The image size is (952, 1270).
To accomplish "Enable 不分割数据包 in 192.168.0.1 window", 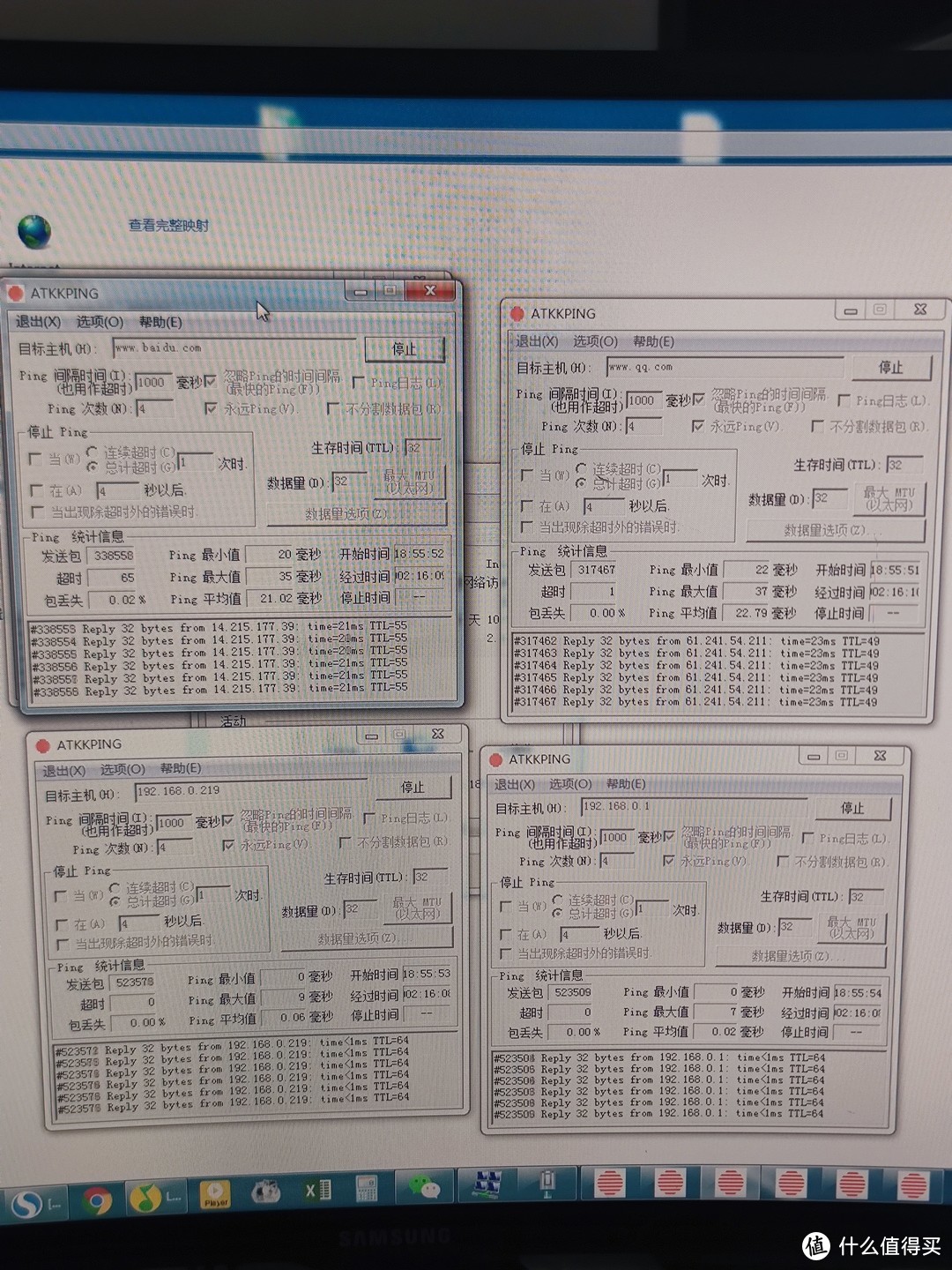I will coord(782,861).
